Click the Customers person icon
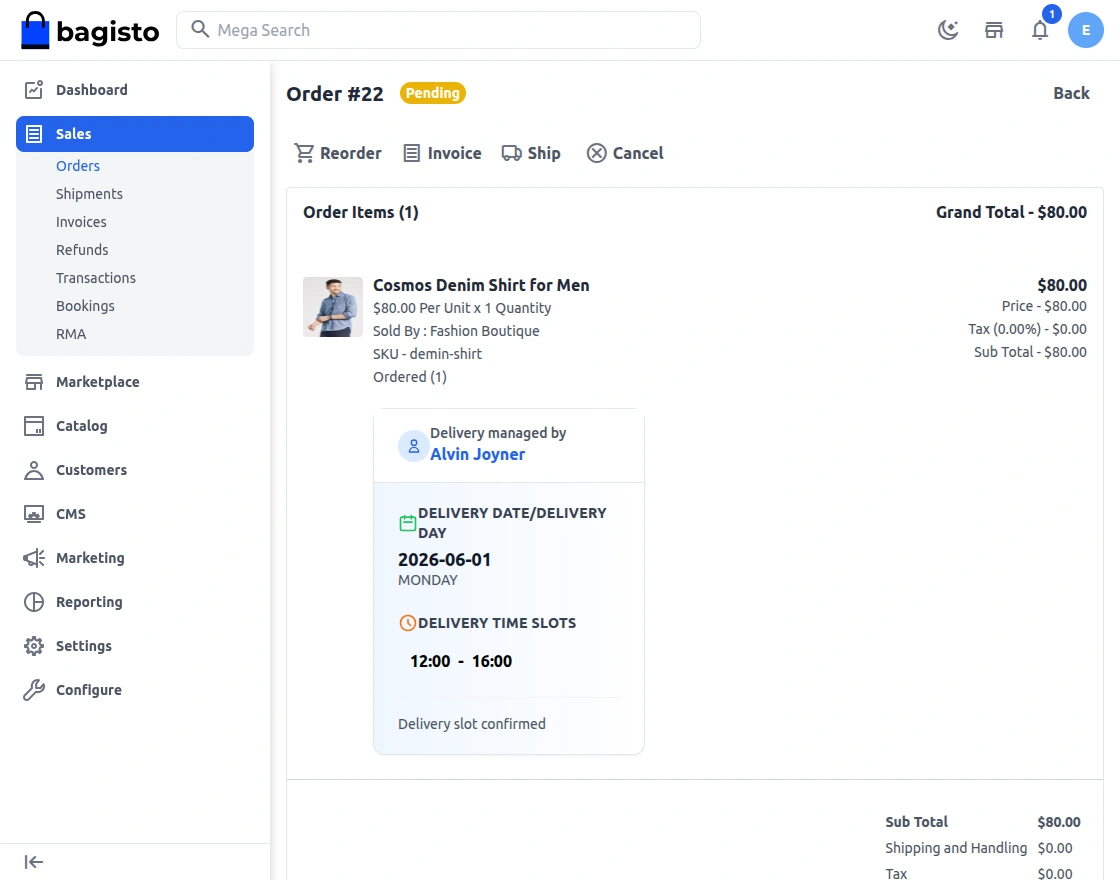 click(34, 470)
